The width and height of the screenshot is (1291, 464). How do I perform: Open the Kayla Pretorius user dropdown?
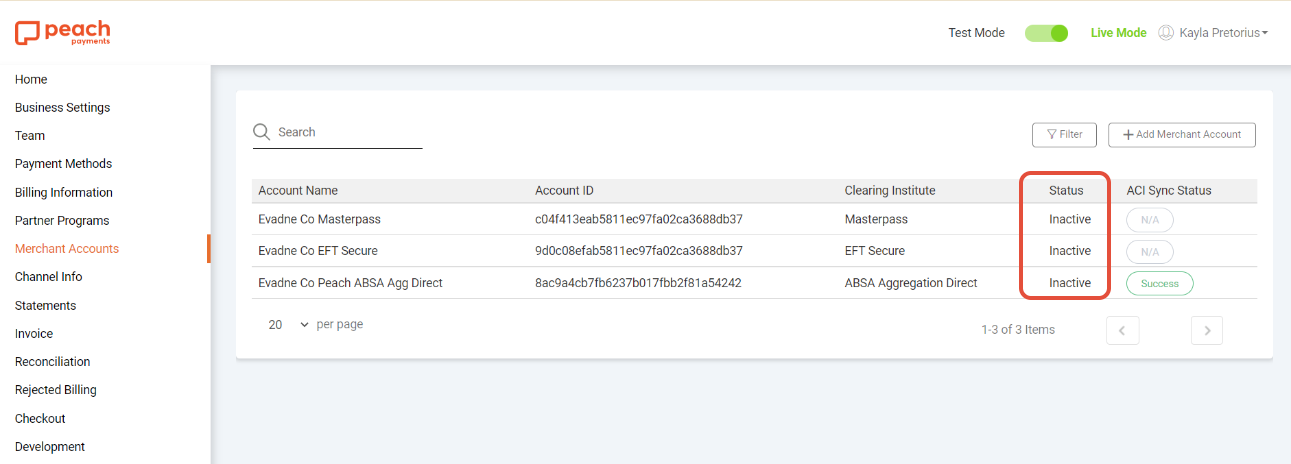1224,33
